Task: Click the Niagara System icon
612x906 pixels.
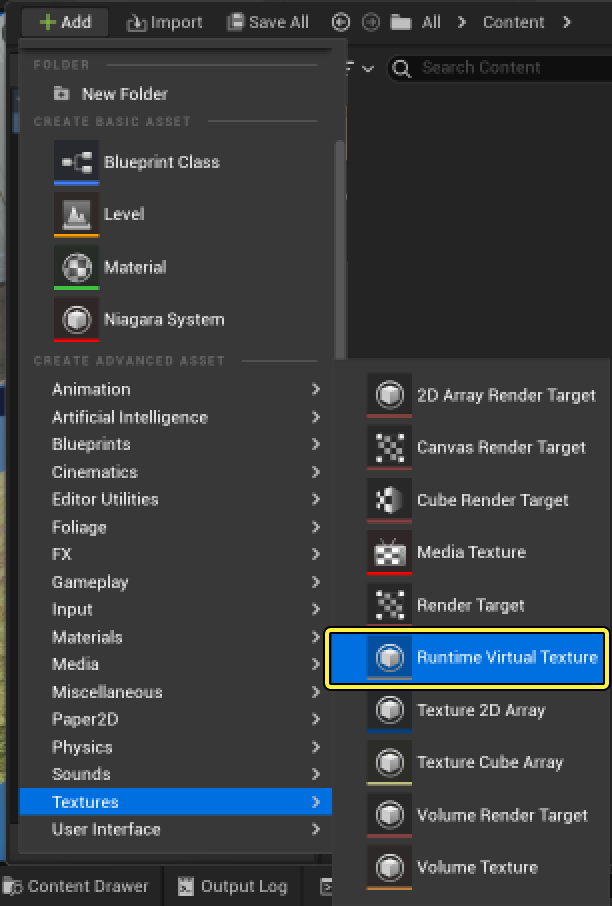Action: [x=76, y=320]
